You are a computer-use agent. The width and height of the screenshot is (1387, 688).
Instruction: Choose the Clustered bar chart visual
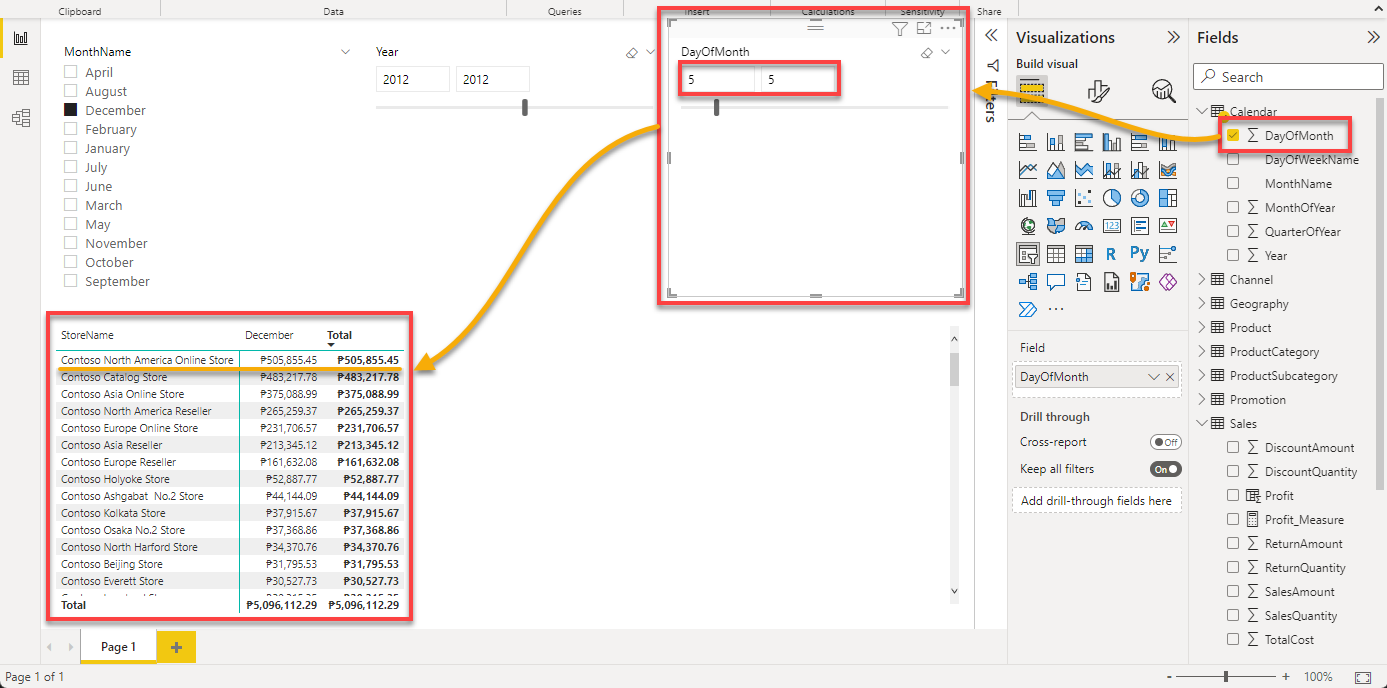[1083, 142]
